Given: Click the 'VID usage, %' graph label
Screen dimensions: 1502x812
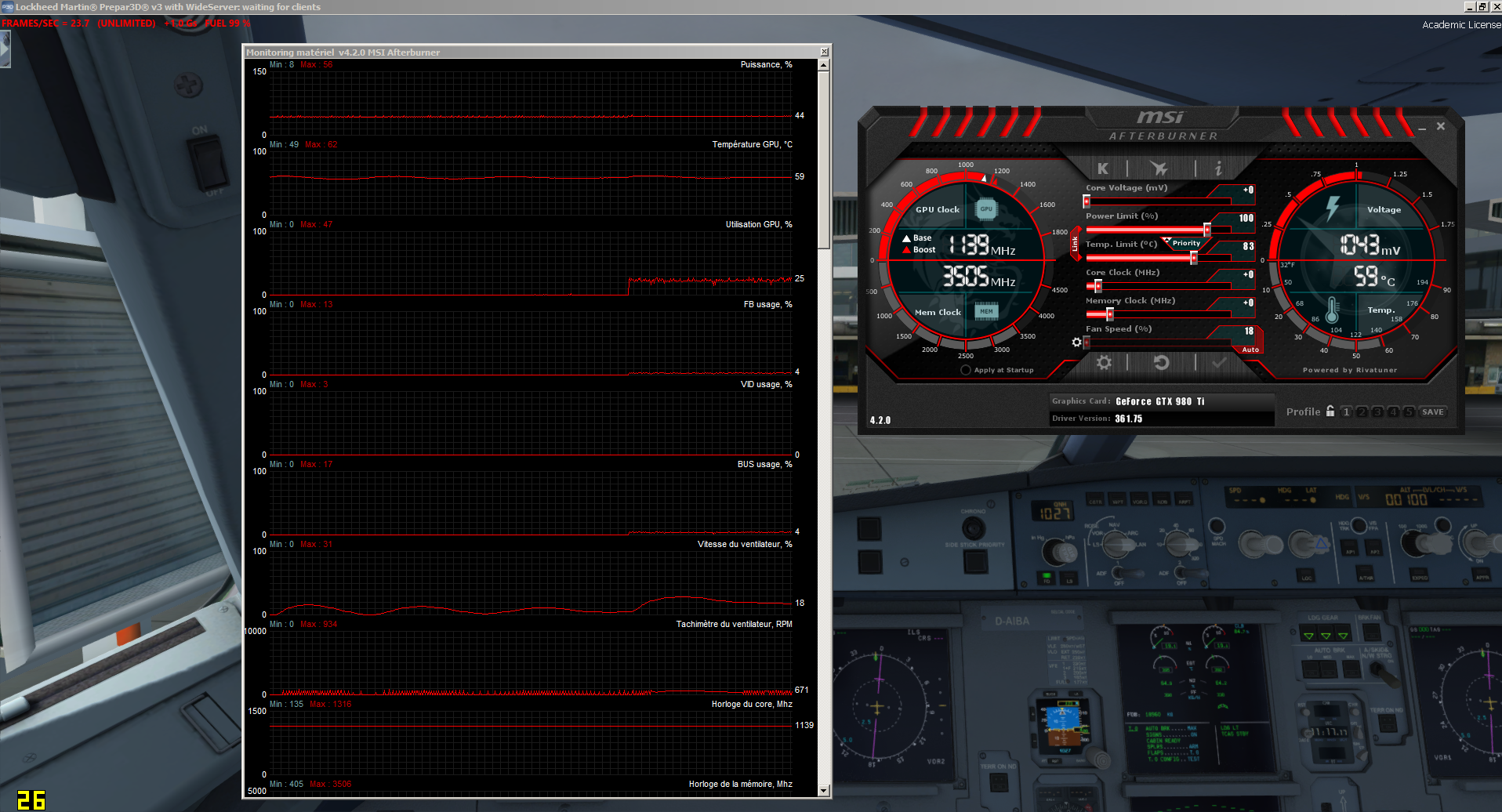Looking at the screenshot, I should [x=766, y=384].
